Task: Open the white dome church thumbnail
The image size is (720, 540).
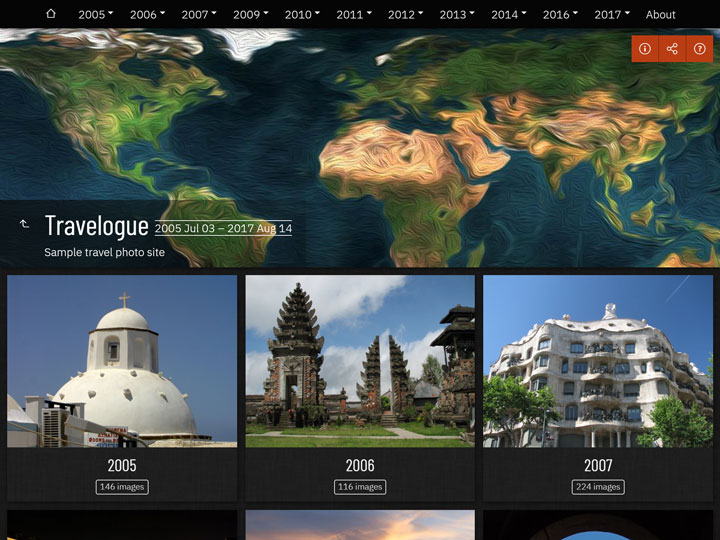Action: point(122,361)
